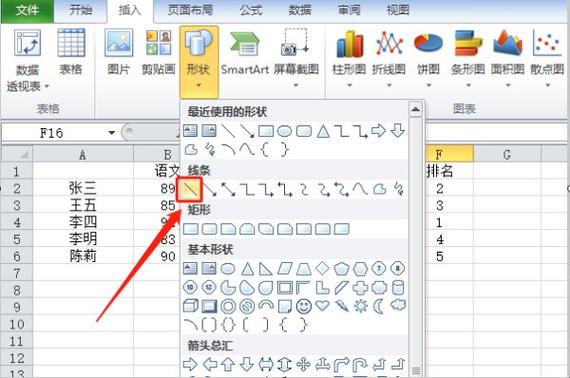Viewport: 570px width, 378px height.
Task: Switch to the 开始 tab
Action: (81, 10)
